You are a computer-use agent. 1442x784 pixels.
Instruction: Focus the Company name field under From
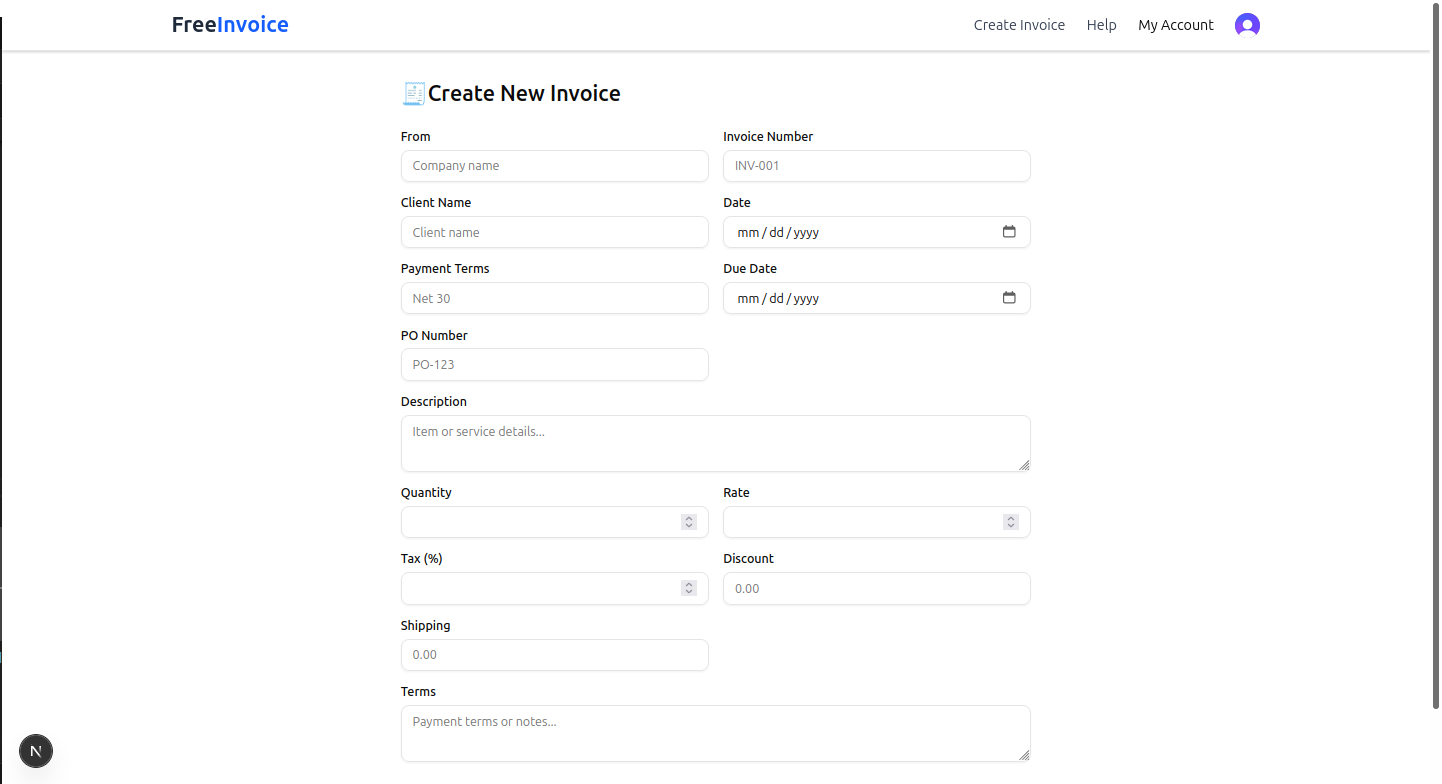click(x=554, y=165)
